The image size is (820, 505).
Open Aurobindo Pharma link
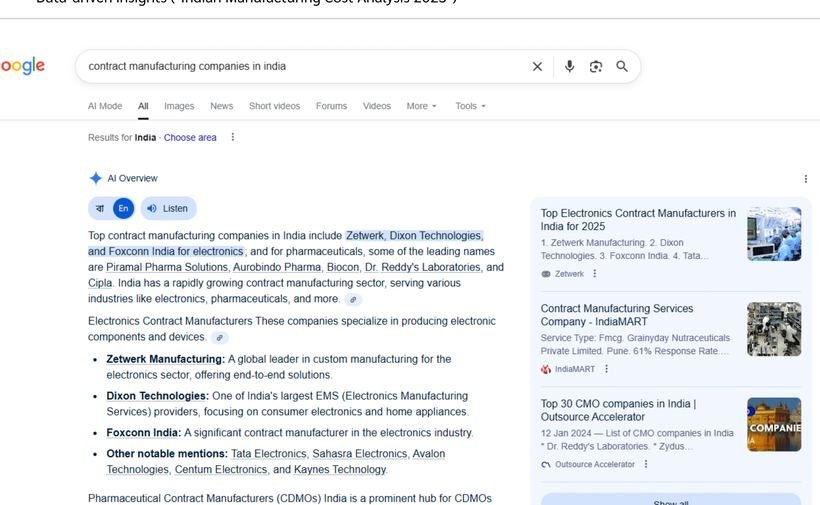(x=277, y=267)
